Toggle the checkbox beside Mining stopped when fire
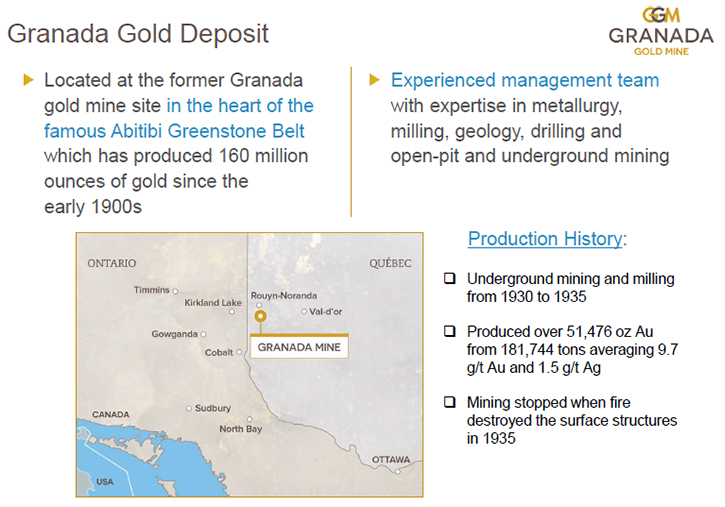Viewport: 725px width, 507px height. (450, 403)
